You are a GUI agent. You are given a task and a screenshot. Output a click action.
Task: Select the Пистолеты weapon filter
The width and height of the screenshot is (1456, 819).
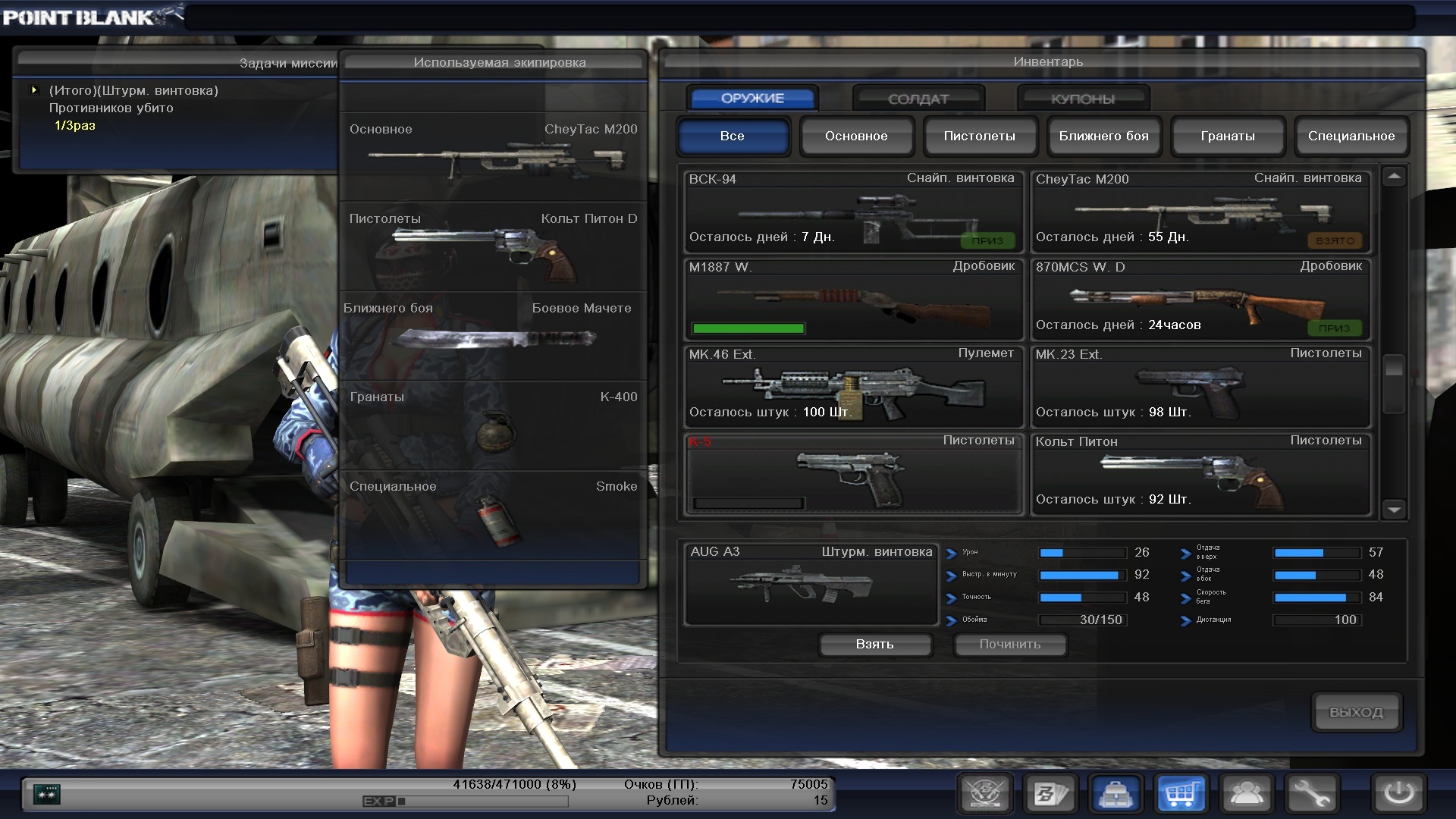click(980, 136)
